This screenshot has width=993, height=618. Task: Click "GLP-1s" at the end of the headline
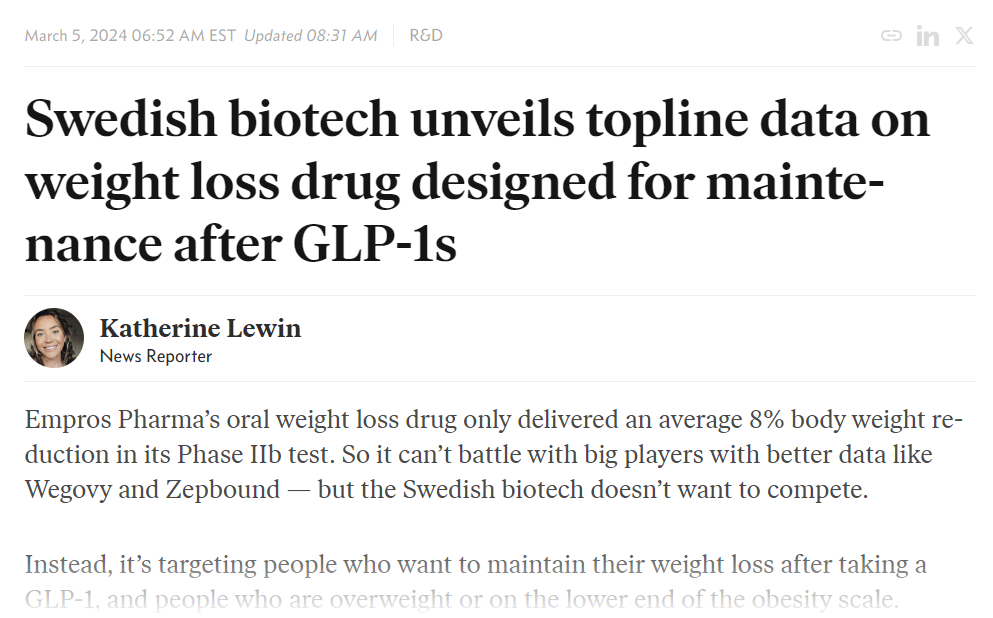pos(374,244)
